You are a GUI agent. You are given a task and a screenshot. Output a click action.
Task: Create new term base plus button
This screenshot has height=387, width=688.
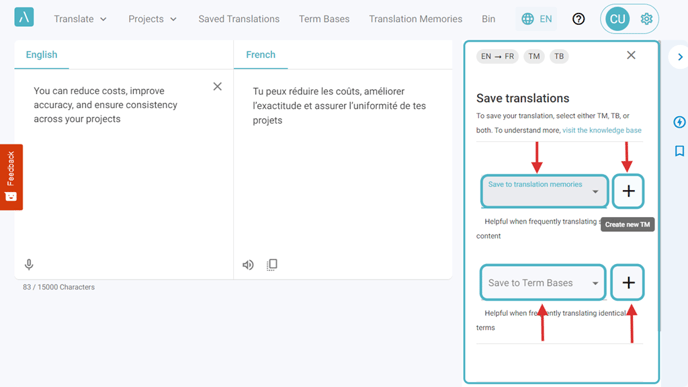628,283
